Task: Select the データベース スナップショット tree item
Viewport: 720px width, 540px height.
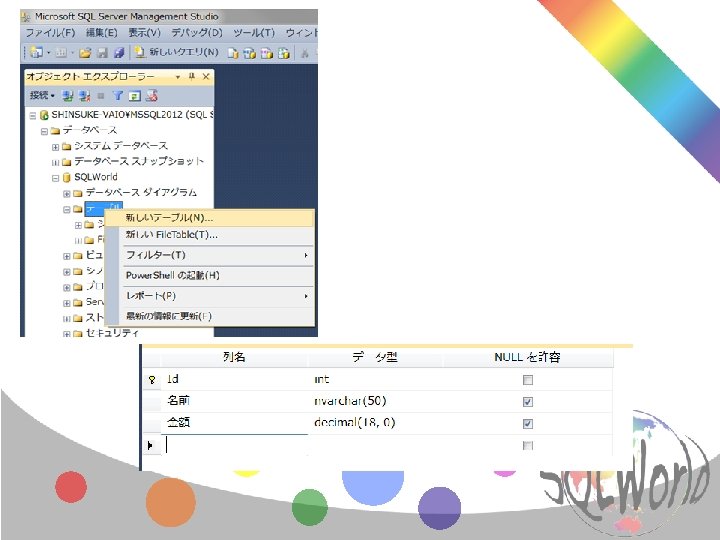Action: pyautogui.click(x=139, y=161)
